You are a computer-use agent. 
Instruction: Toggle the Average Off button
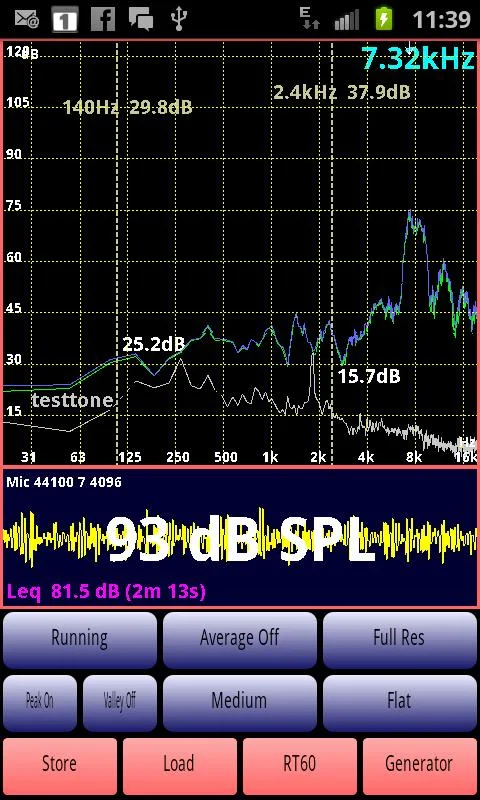[x=240, y=640]
